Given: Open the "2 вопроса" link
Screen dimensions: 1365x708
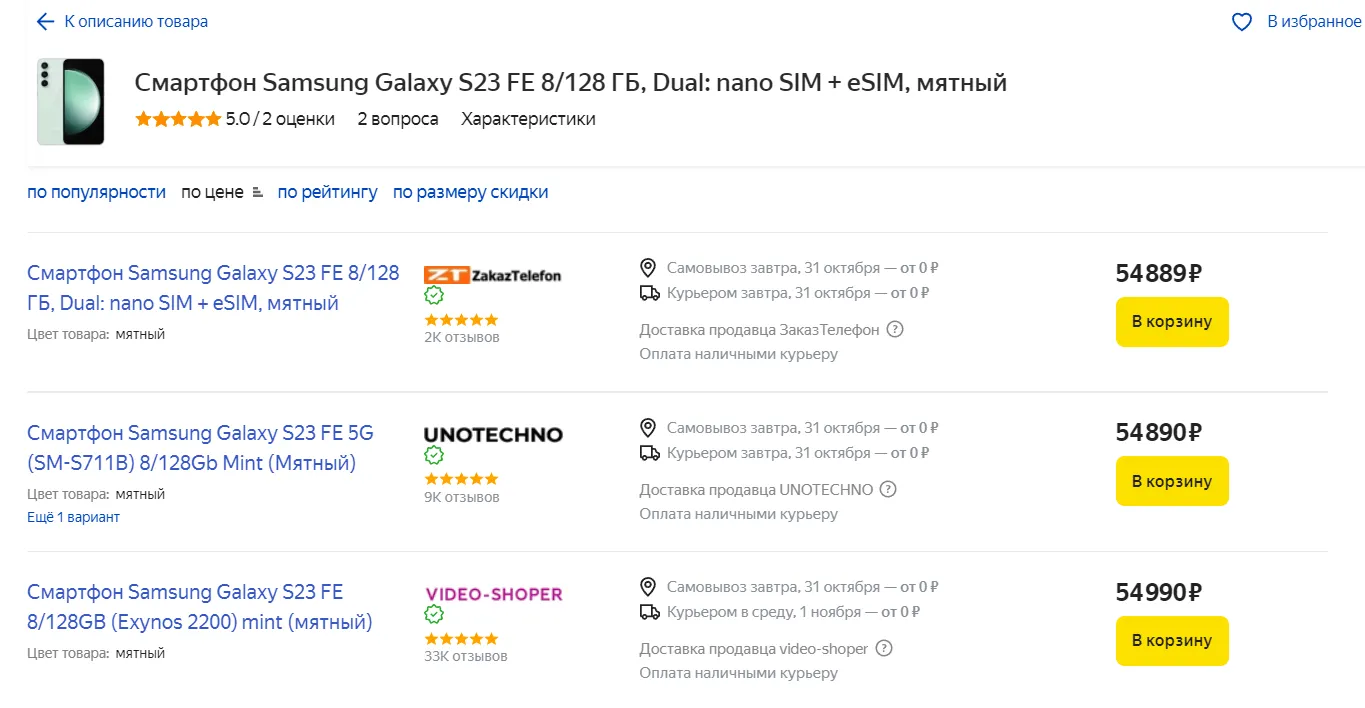Looking at the screenshot, I should click(397, 119).
